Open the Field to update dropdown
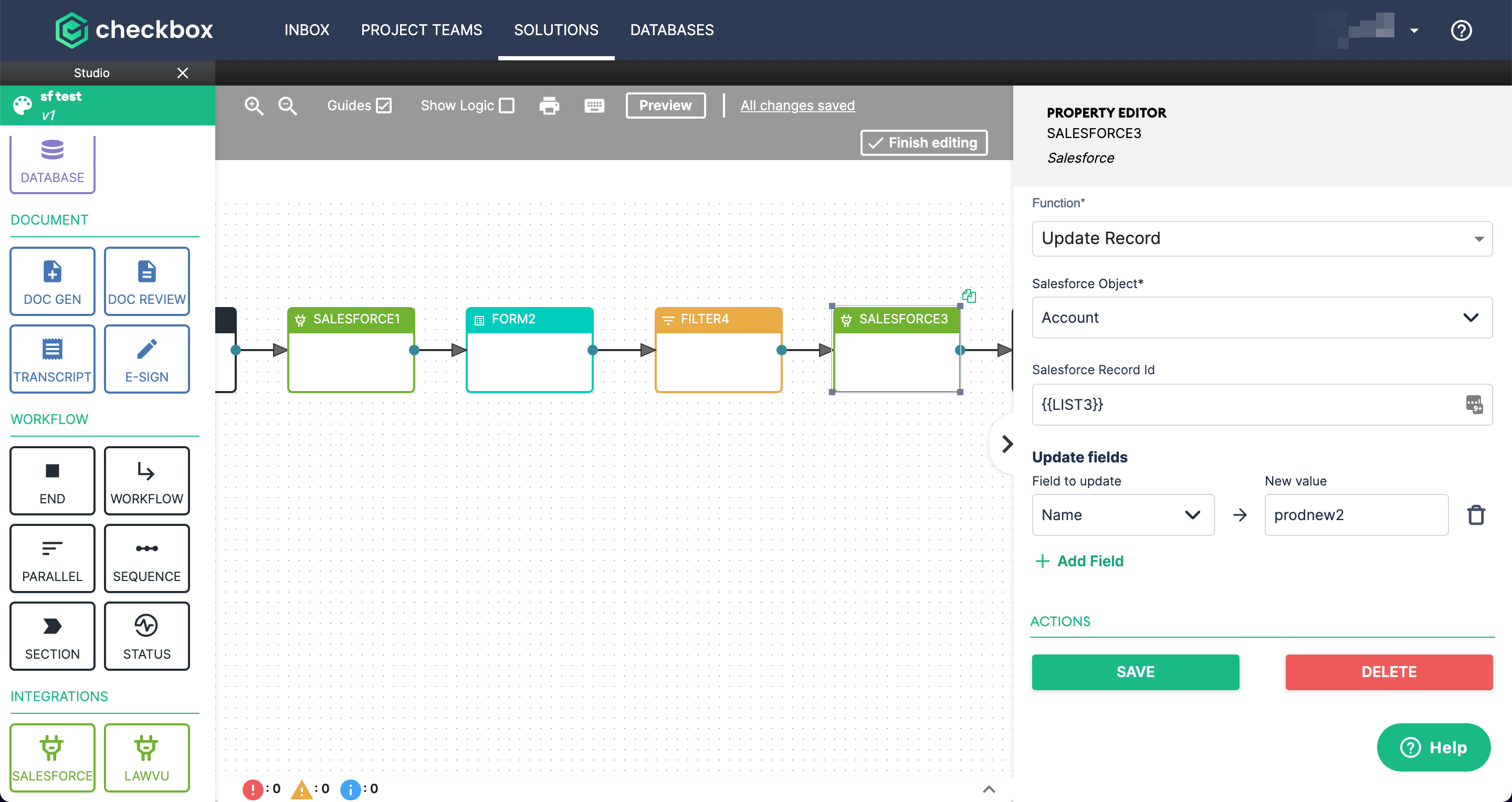The height and width of the screenshot is (802, 1512). click(1123, 514)
